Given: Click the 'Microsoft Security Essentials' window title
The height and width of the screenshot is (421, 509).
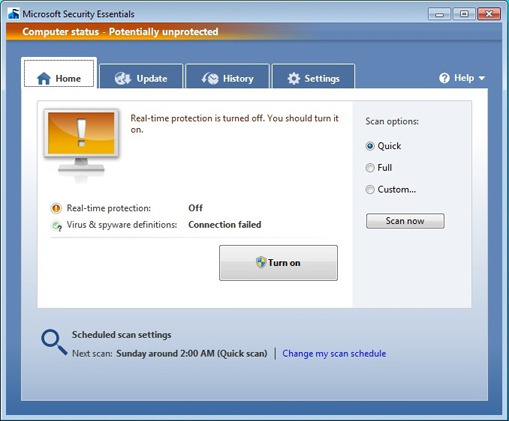Looking at the screenshot, I should click(78, 14).
